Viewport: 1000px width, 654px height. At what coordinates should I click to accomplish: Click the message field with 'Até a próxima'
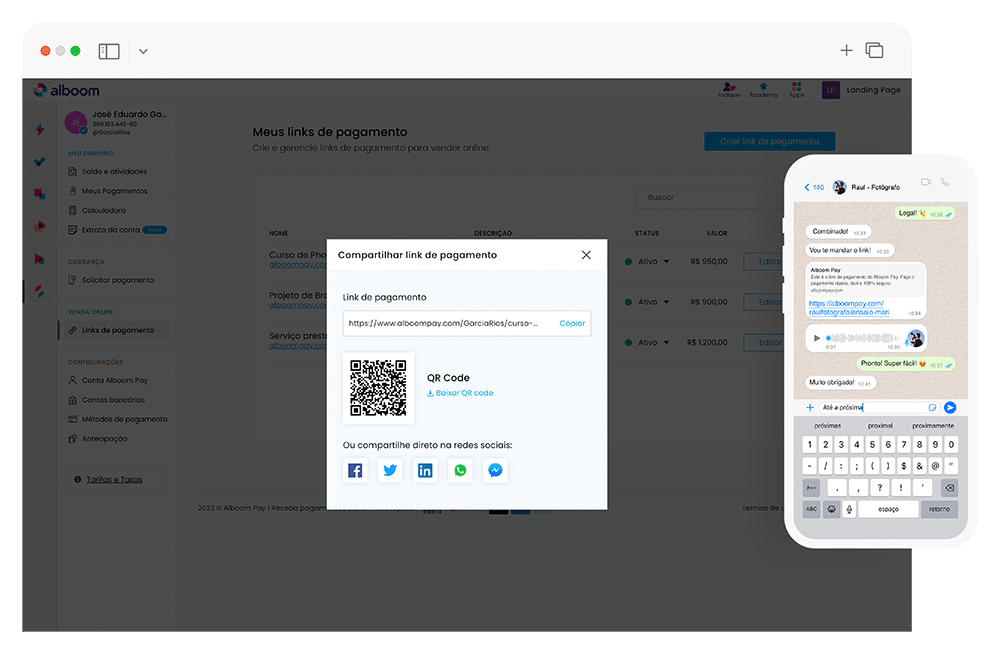click(x=879, y=408)
